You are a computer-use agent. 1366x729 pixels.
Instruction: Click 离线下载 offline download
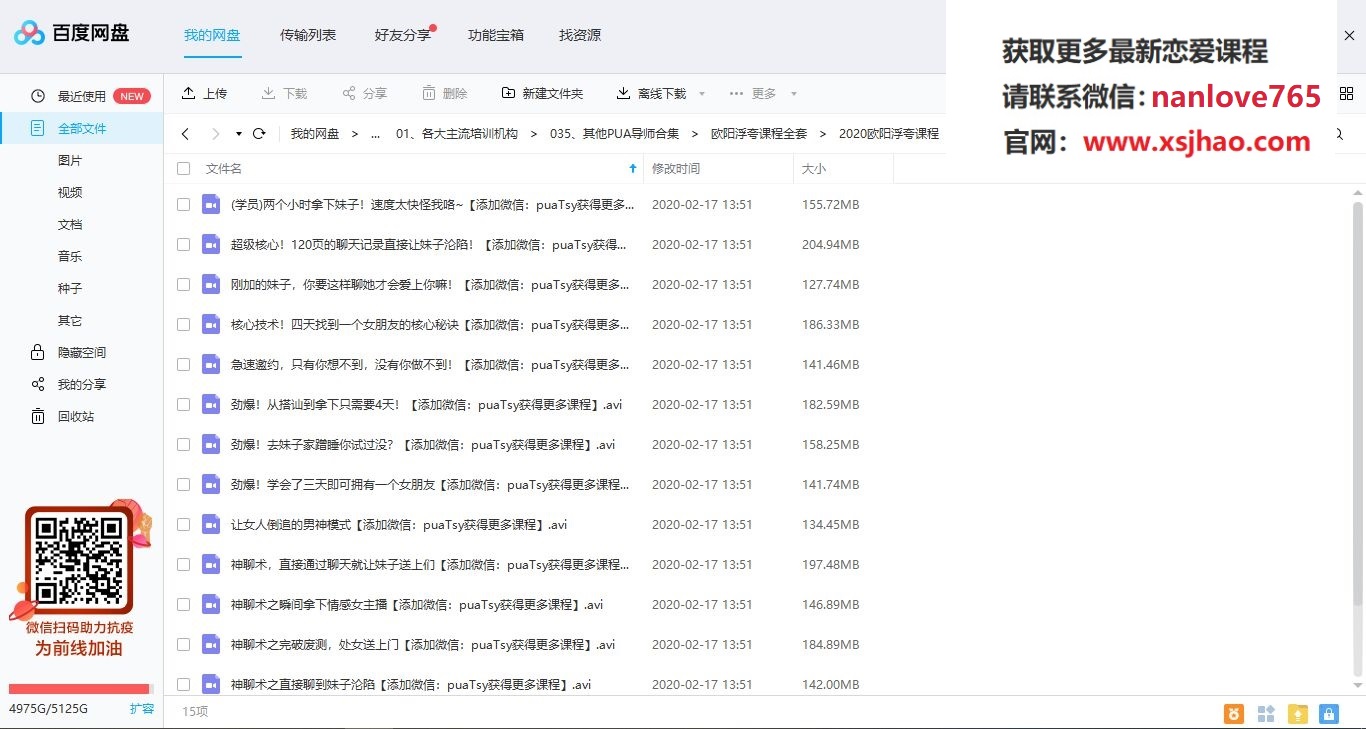pyautogui.click(x=651, y=93)
